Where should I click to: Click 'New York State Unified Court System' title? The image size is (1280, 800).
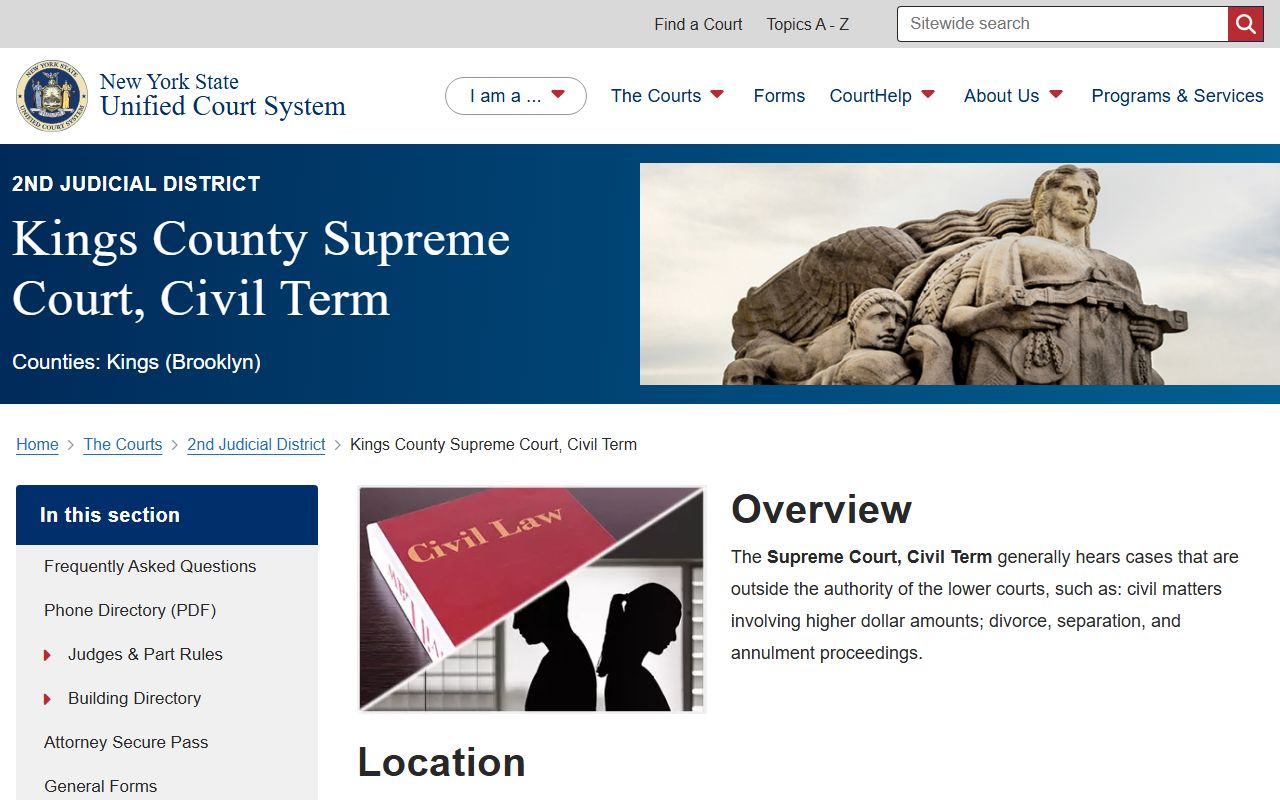pyautogui.click(x=223, y=95)
